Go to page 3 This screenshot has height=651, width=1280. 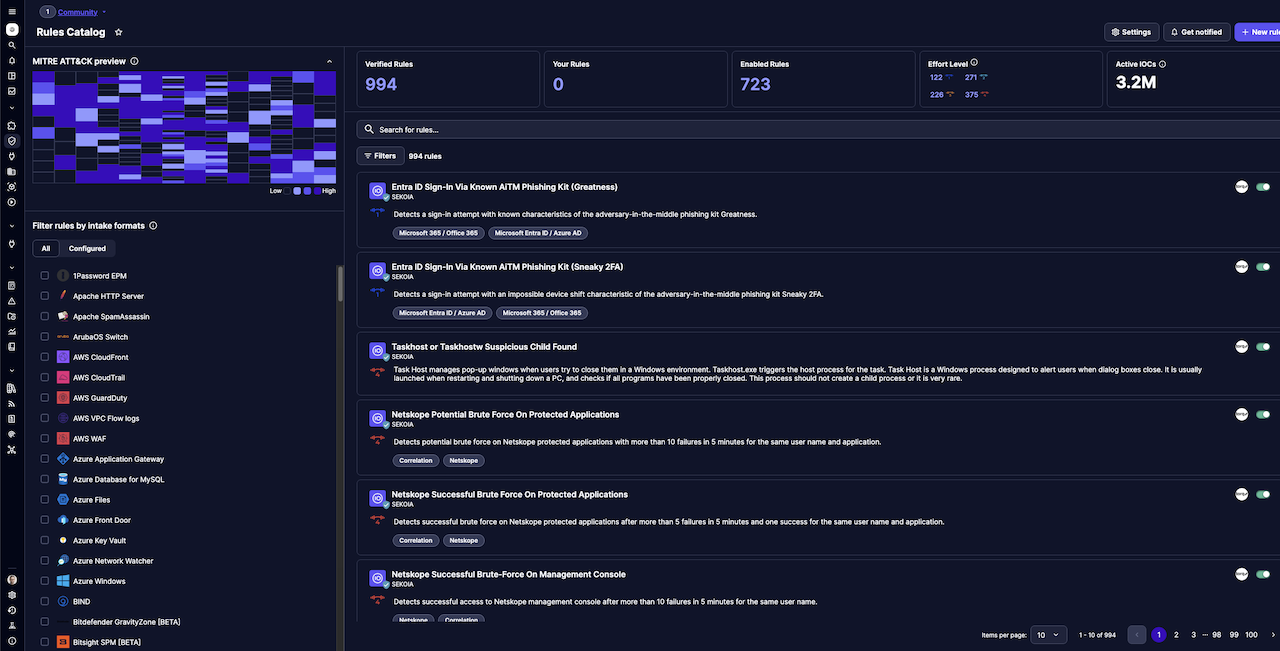1194,635
